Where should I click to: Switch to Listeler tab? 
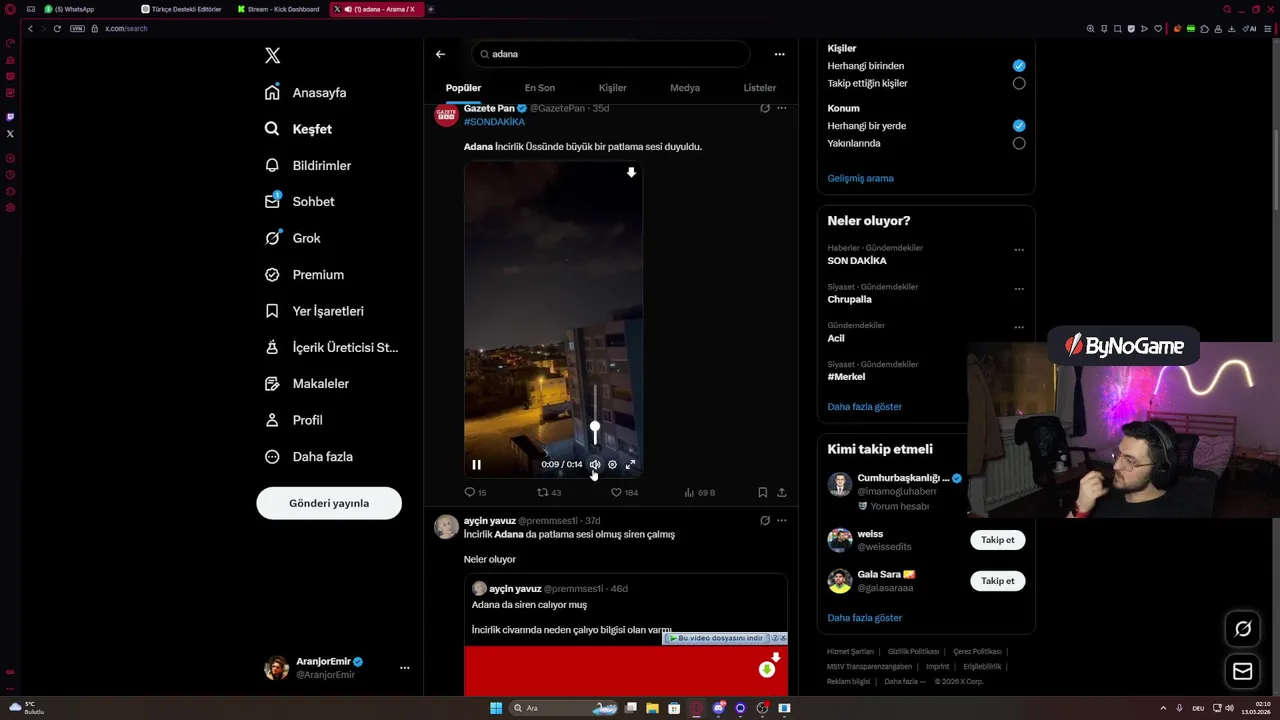[x=759, y=88]
